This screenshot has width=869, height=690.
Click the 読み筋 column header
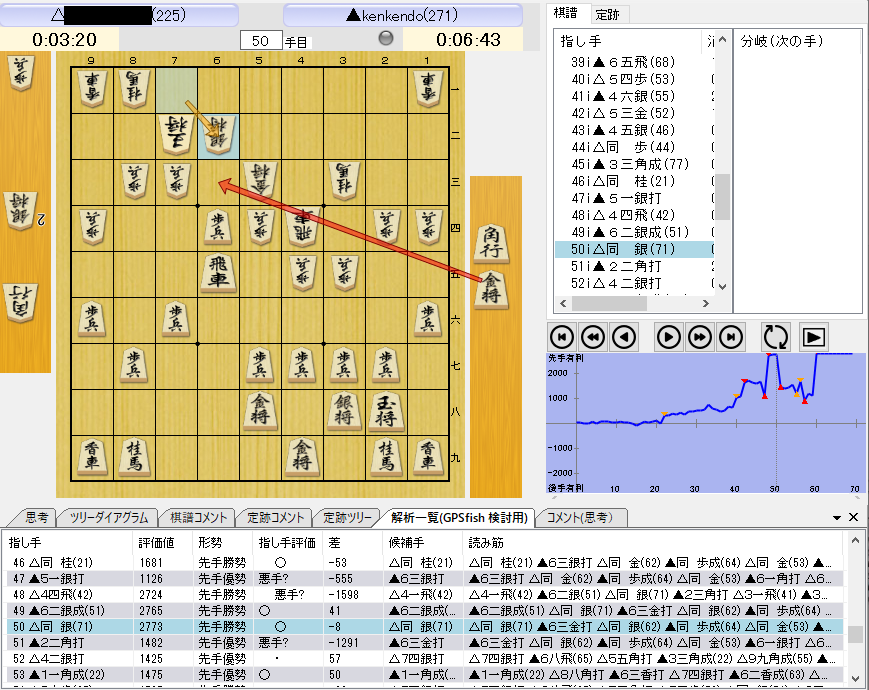[x=652, y=543]
